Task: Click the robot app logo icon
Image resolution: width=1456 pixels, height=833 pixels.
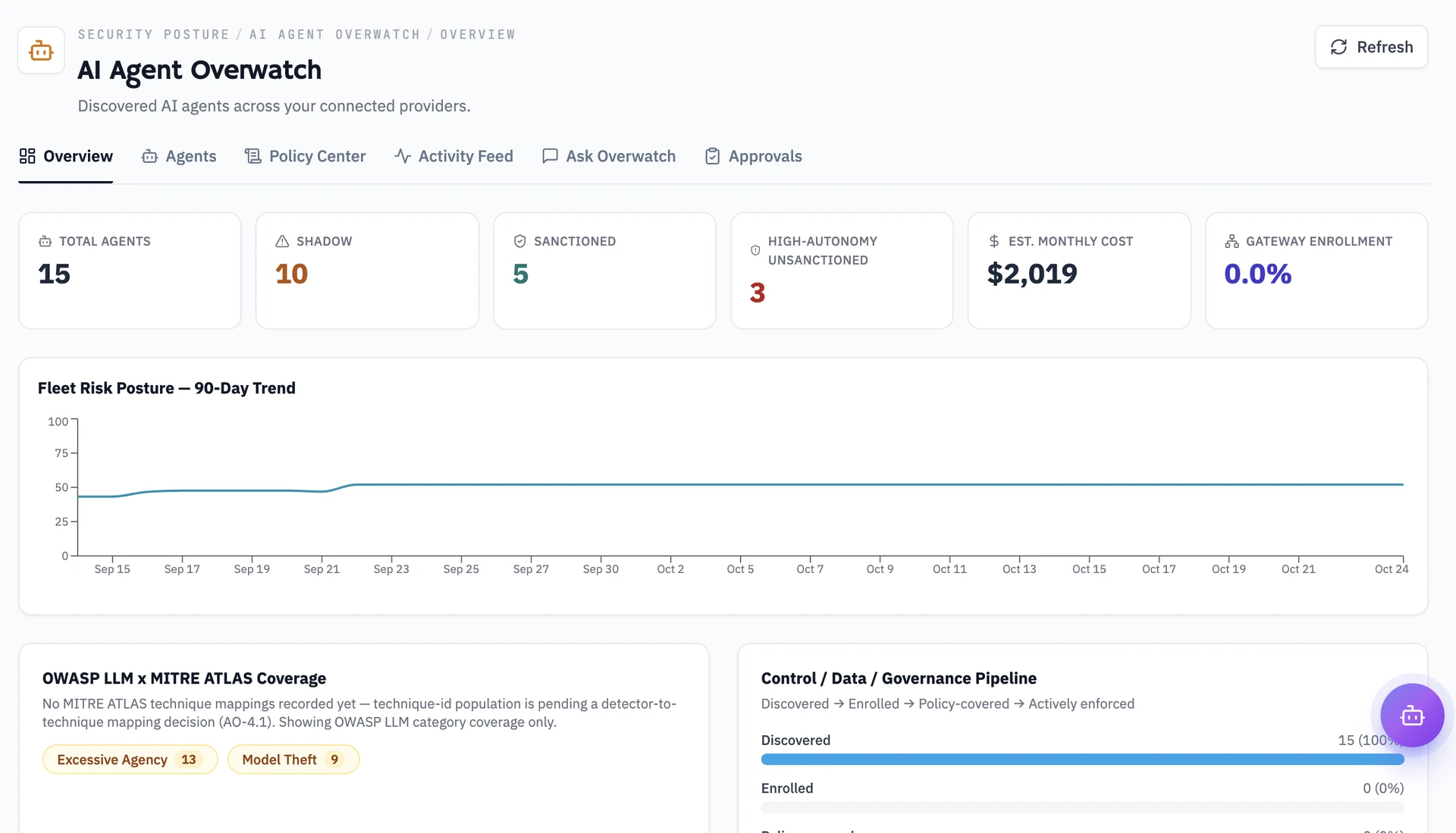Action: coord(41,51)
